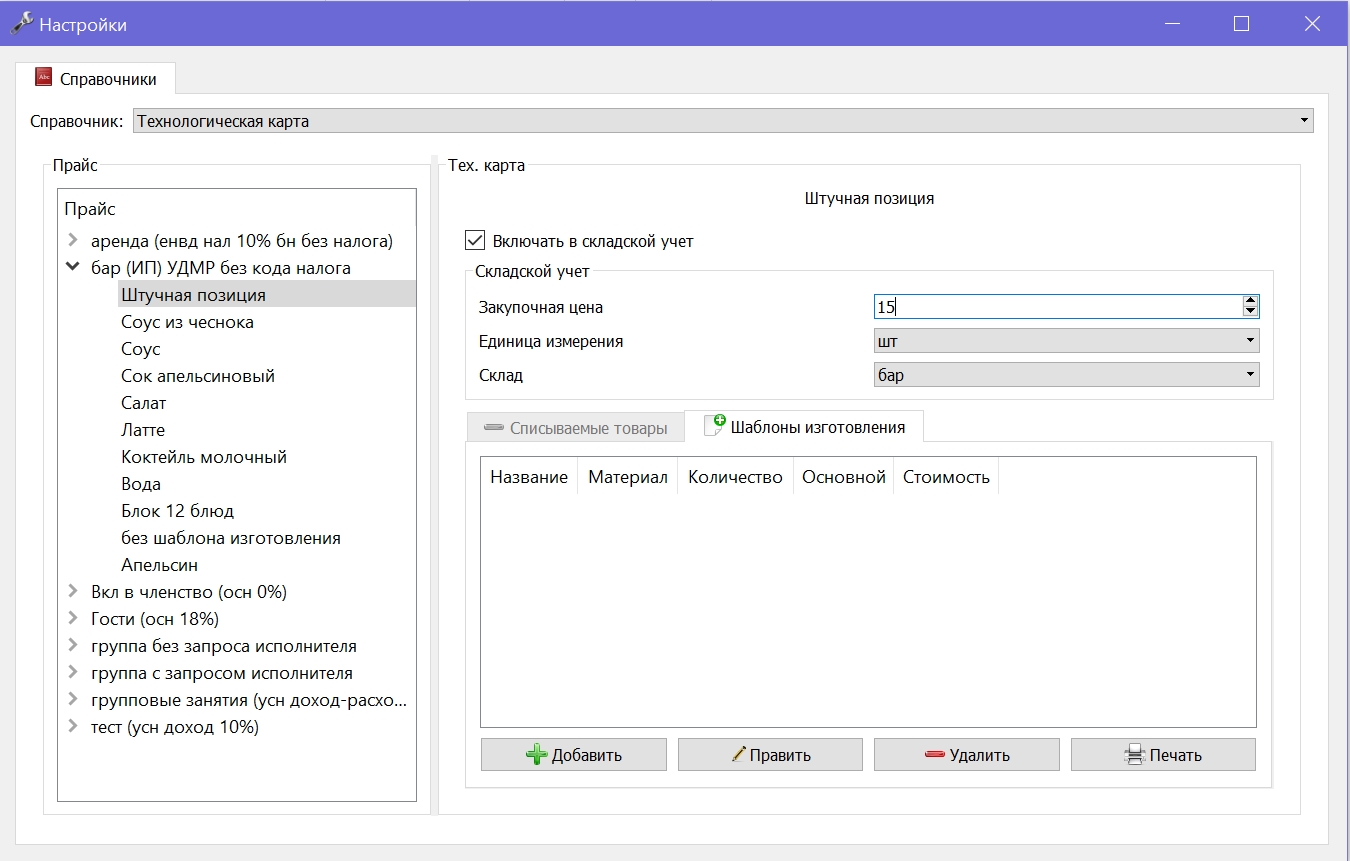Expand групповые занятия group
This screenshot has width=1350, height=861.
(x=73, y=700)
